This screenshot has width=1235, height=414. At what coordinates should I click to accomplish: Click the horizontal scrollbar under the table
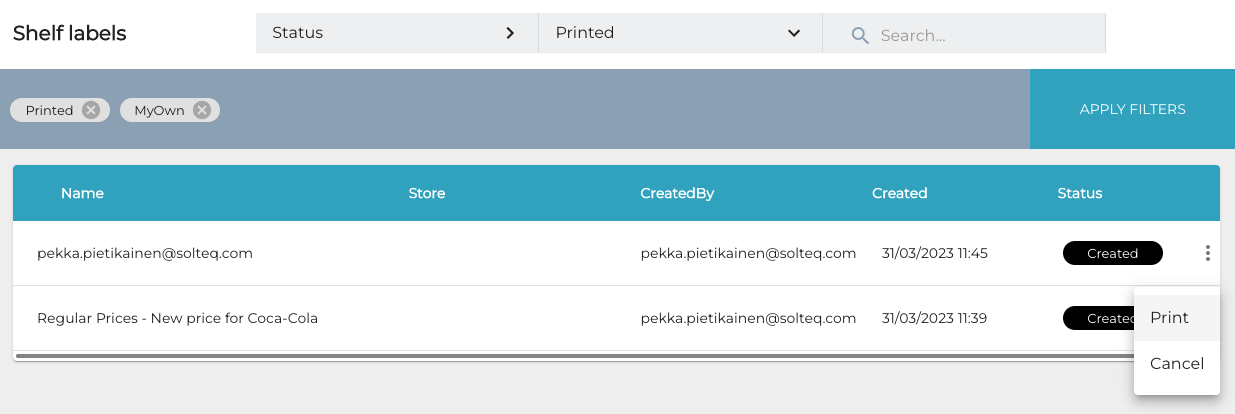[570, 355]
